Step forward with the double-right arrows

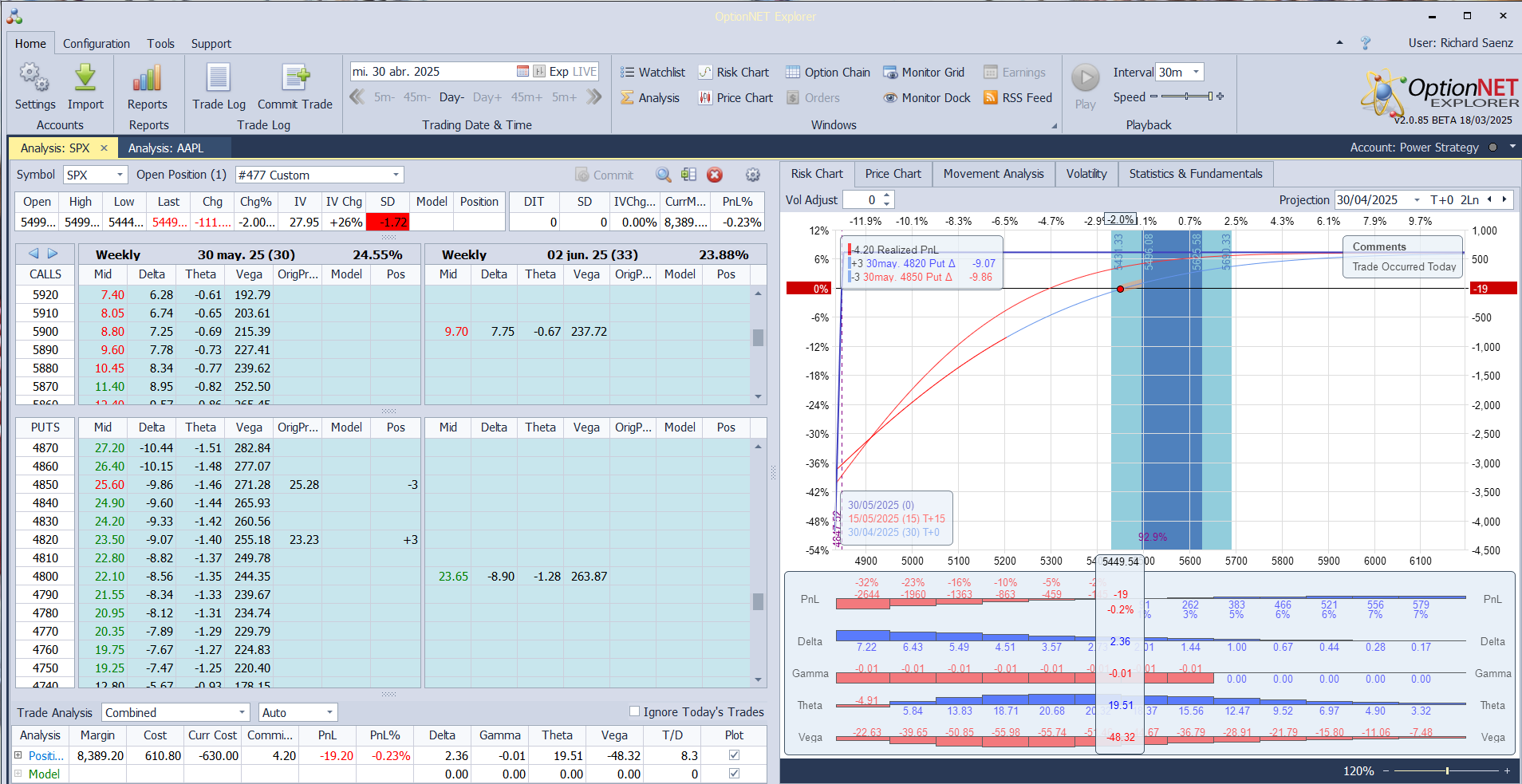[593, 97]
